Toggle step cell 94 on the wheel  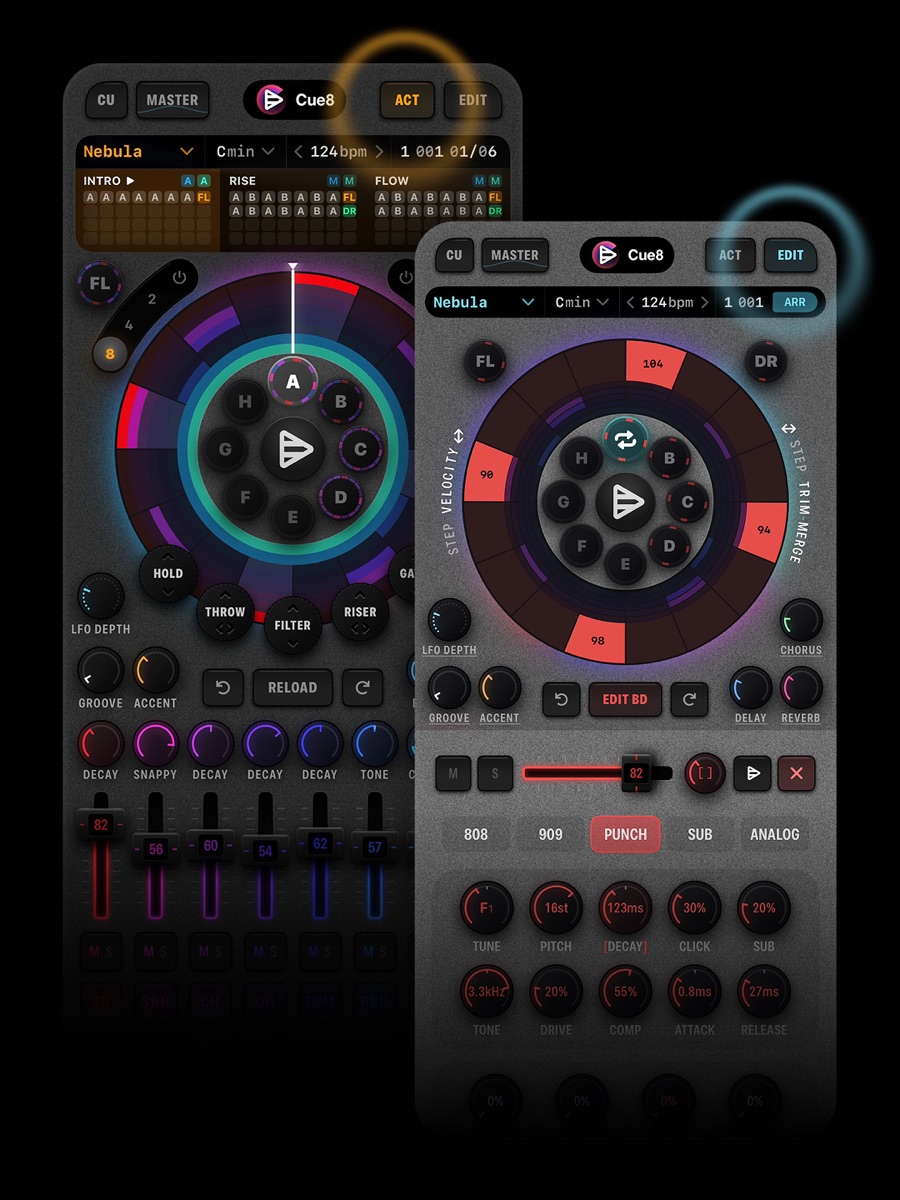click(x=764, y=530)
